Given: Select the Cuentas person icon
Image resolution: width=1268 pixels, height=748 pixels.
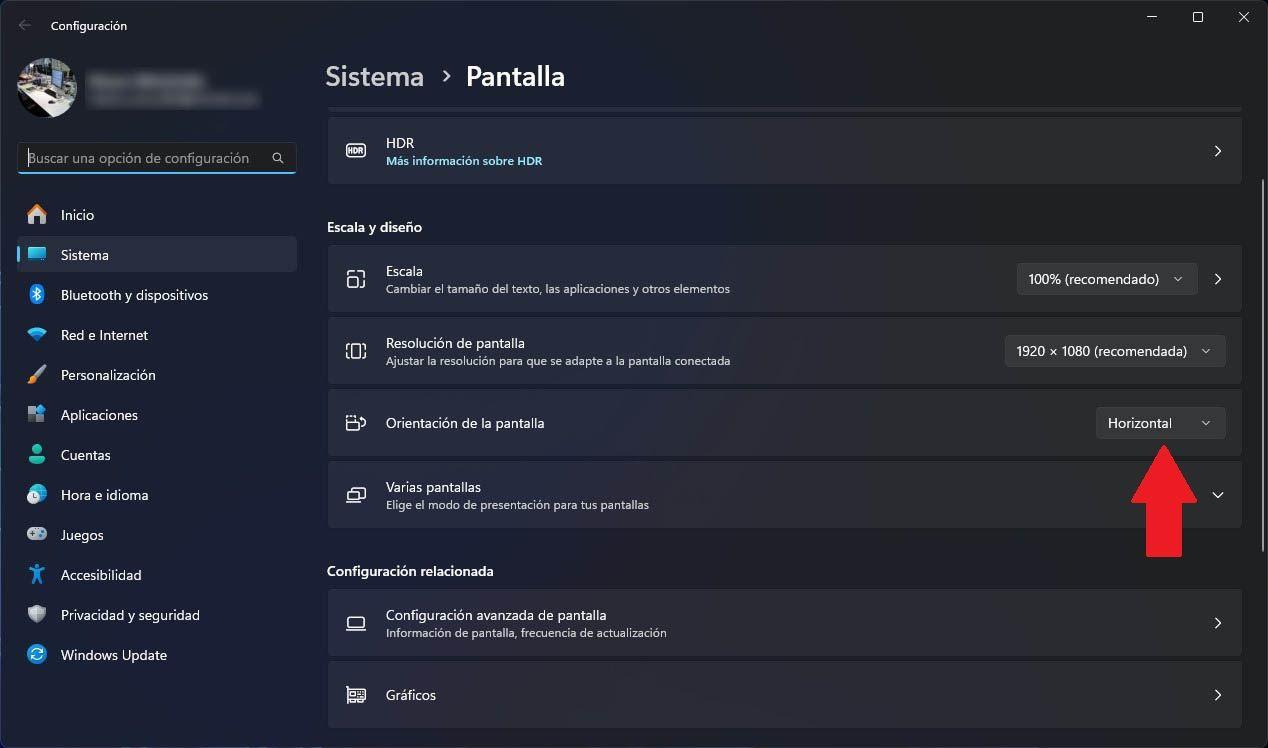Looking at the screenshot, I should click(x=39, y=455).
